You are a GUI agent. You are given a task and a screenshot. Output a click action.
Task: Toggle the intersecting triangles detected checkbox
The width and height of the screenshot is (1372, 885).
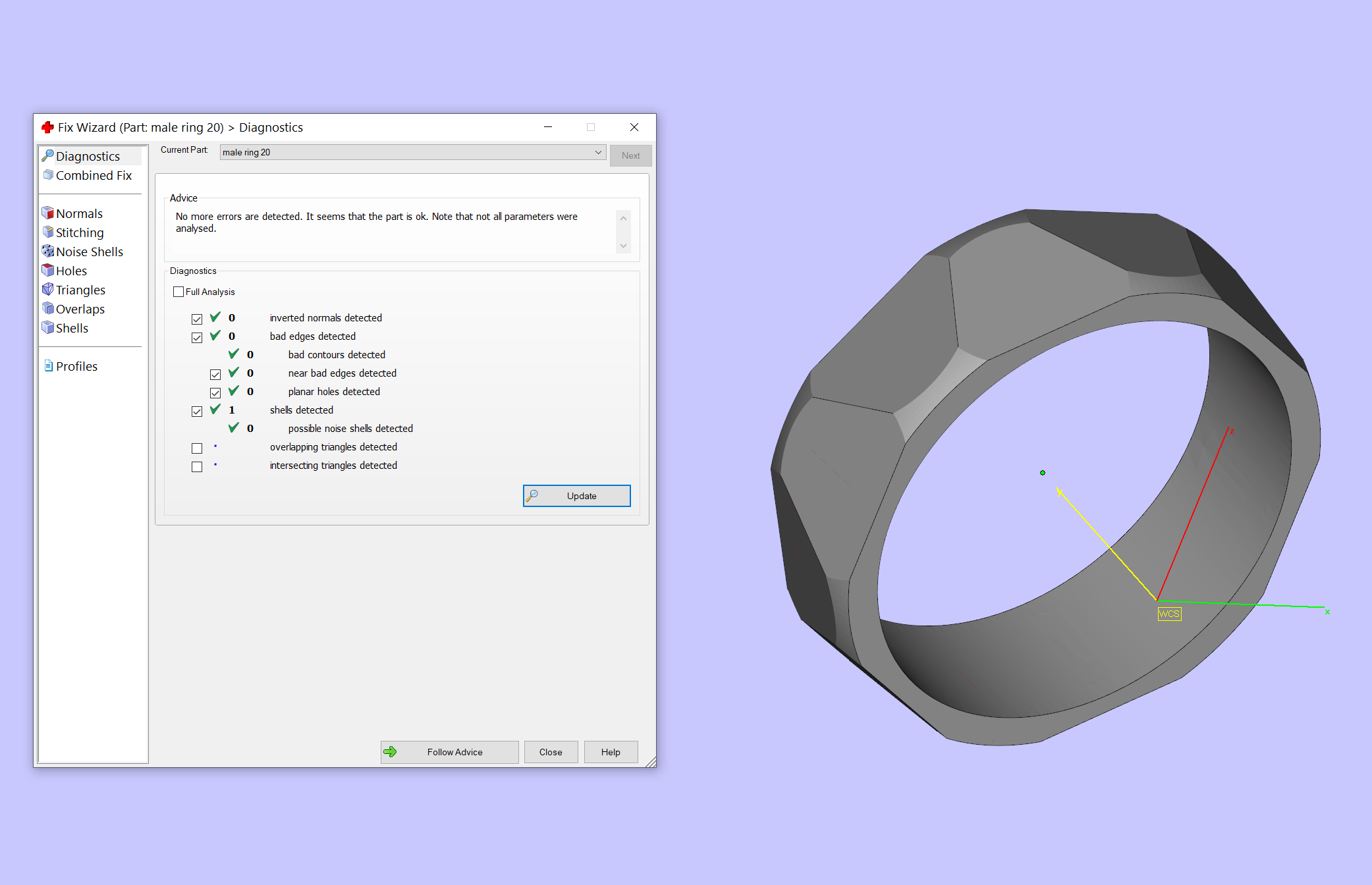[197, 467]
